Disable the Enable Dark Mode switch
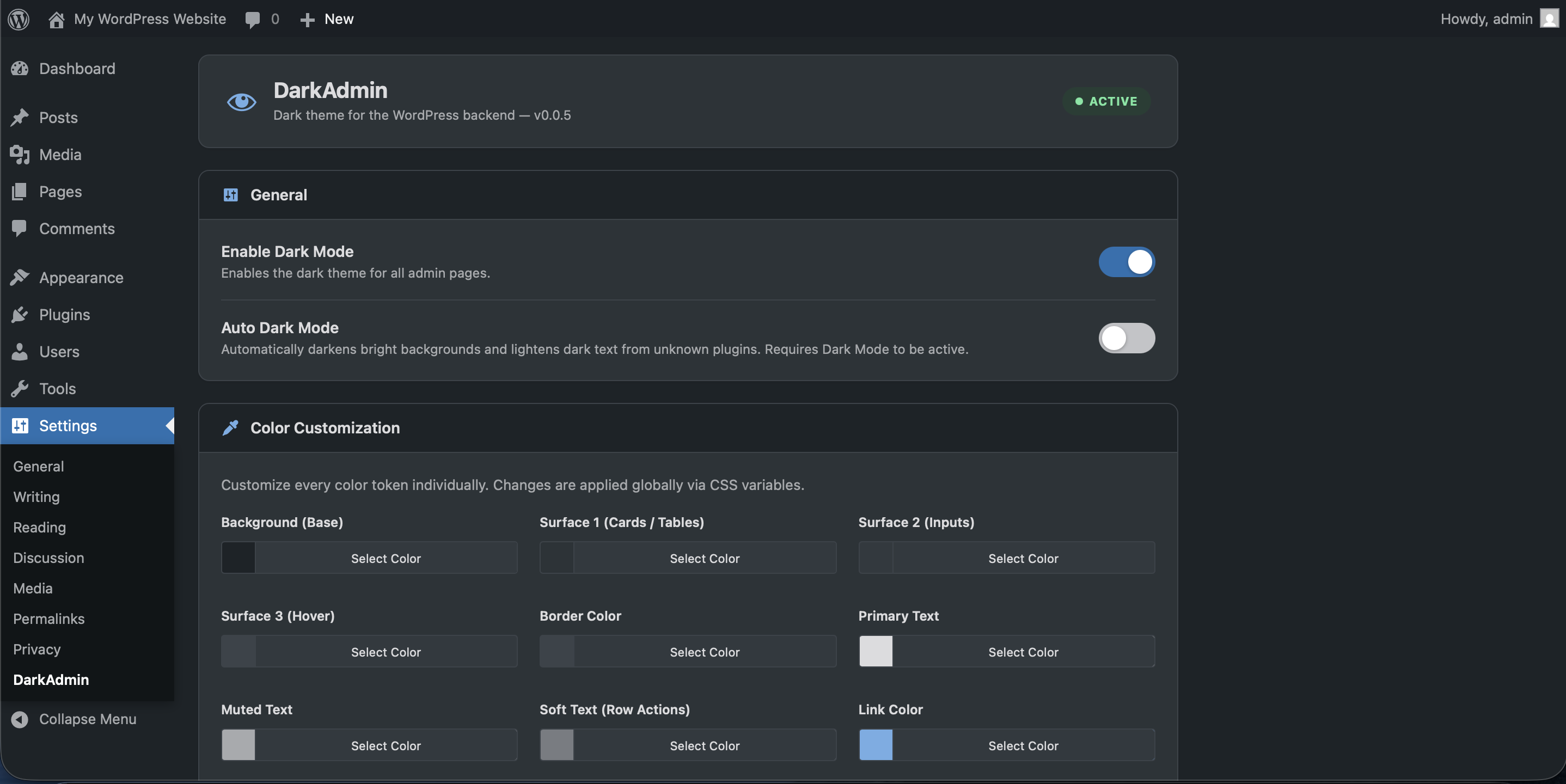 pos(1127,262)
